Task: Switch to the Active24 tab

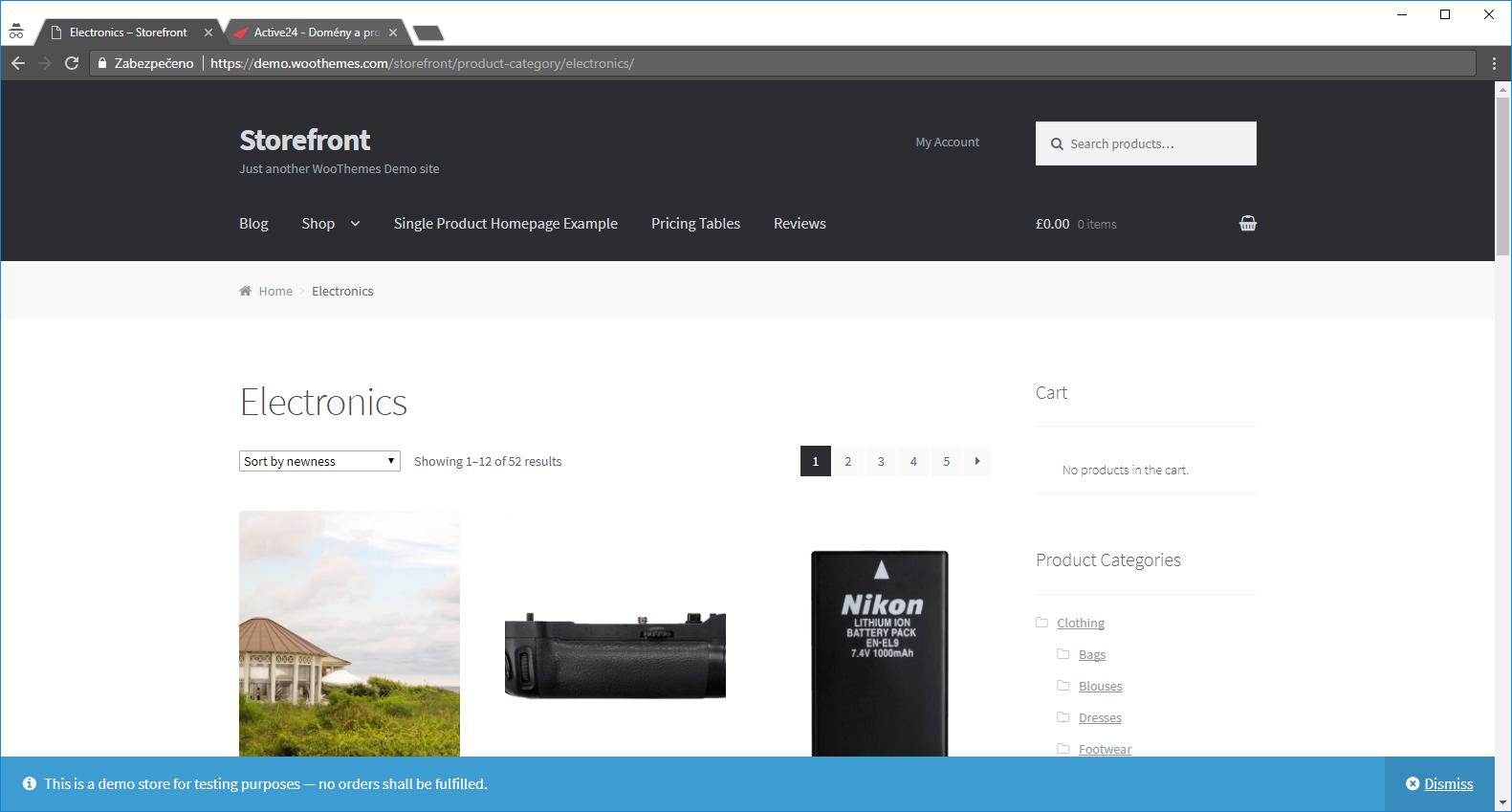Action: [x=316, y=33]
